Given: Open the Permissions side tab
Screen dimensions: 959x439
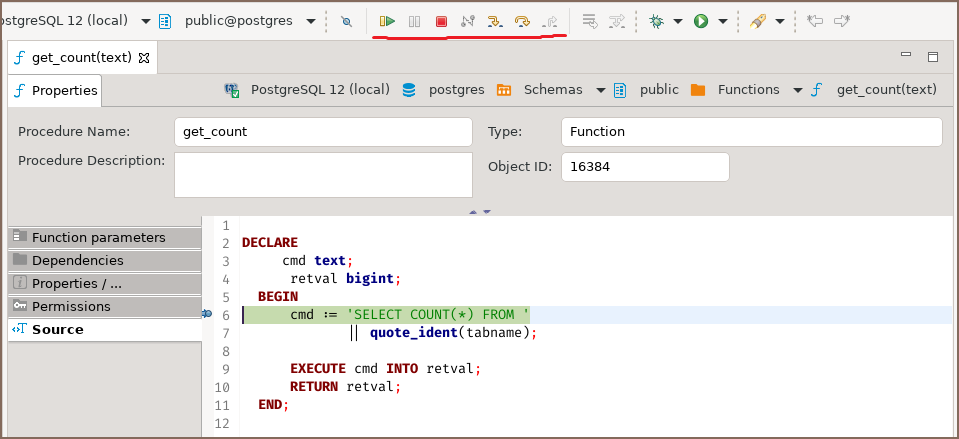Looking at the screenshot, I should pyautogui.click(x=71, y=306).
